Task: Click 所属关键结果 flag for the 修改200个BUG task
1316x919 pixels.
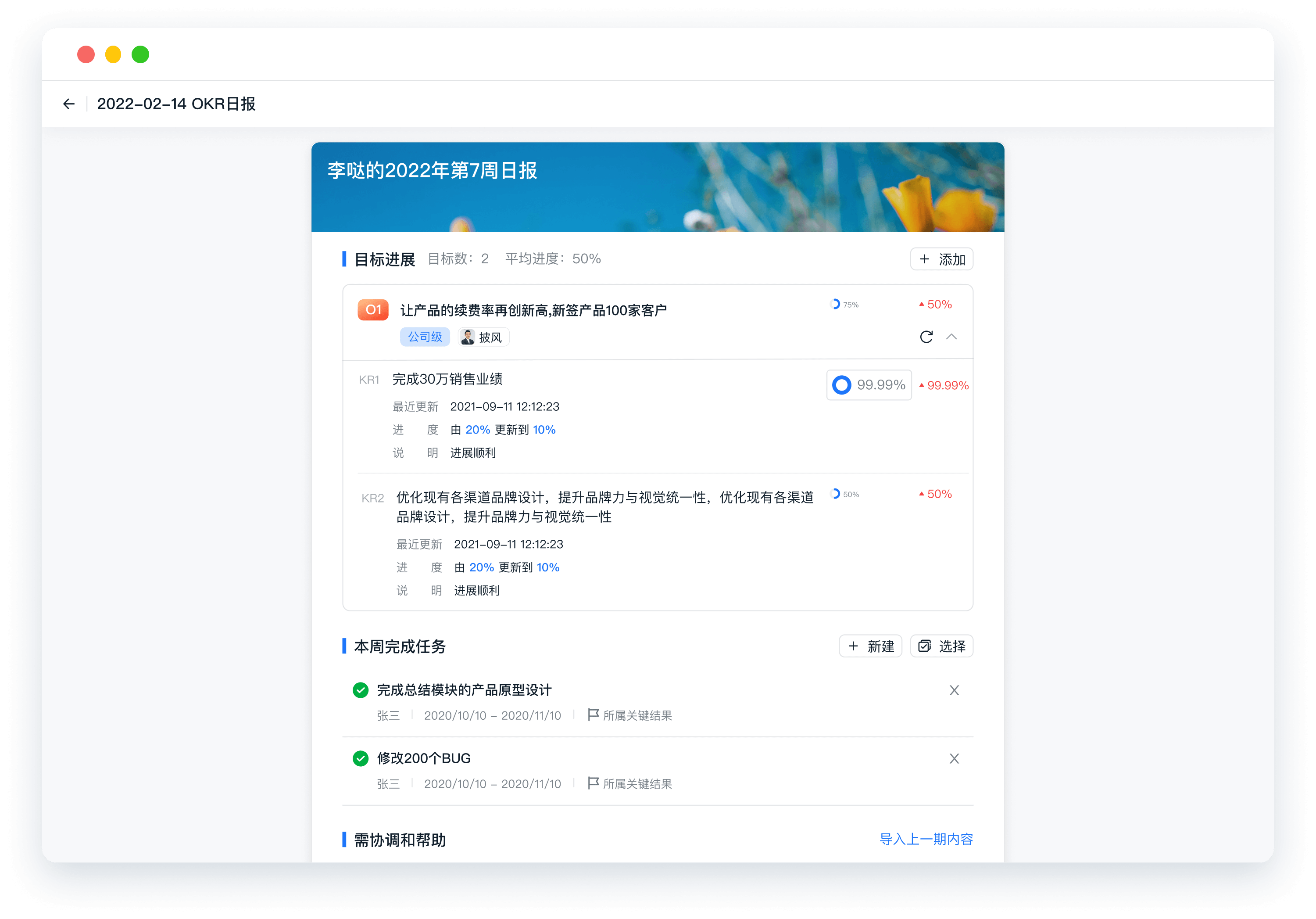Action: (x=630, y=784)
